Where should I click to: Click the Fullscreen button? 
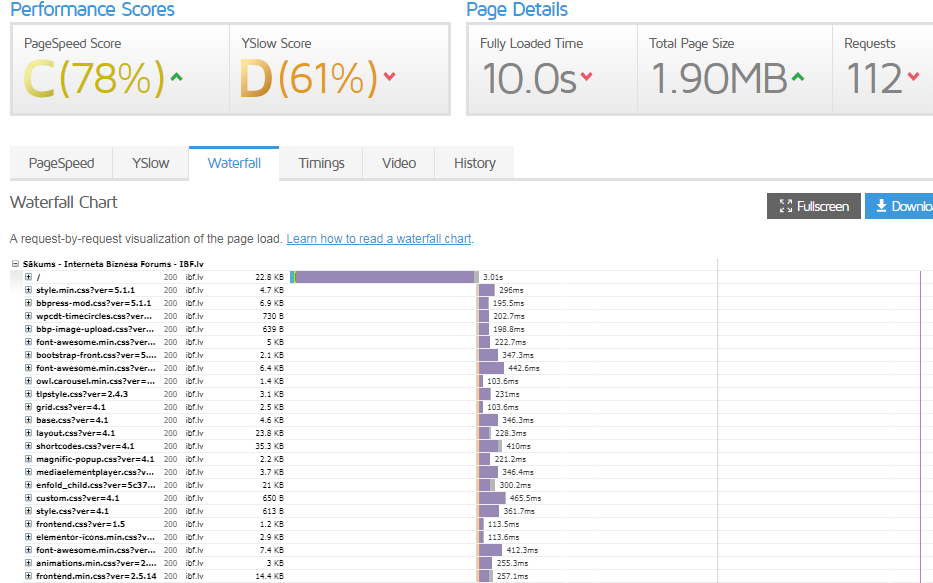click(x=813, y=206)
